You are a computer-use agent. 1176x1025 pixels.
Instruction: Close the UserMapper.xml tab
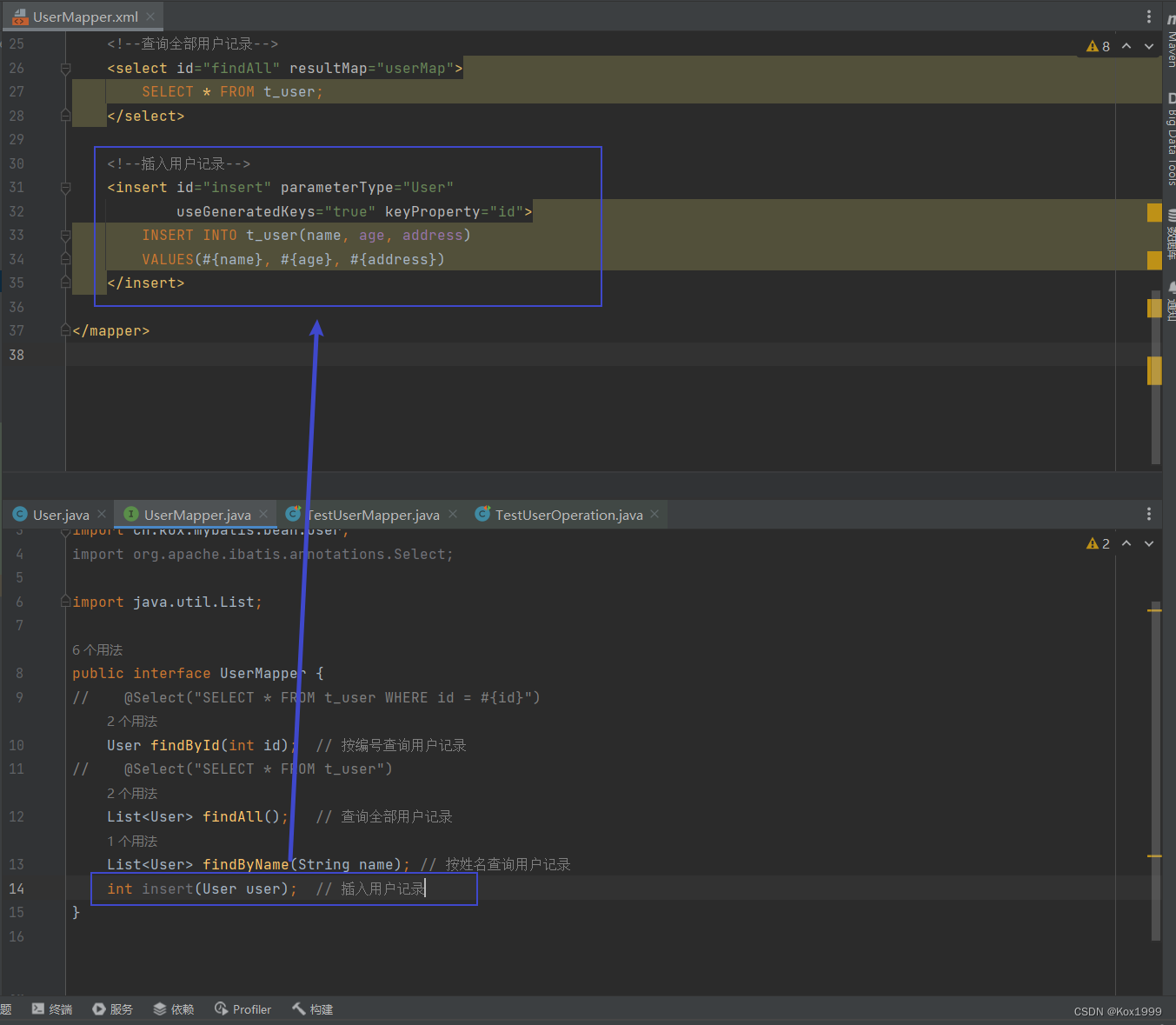tap(150, 17)
